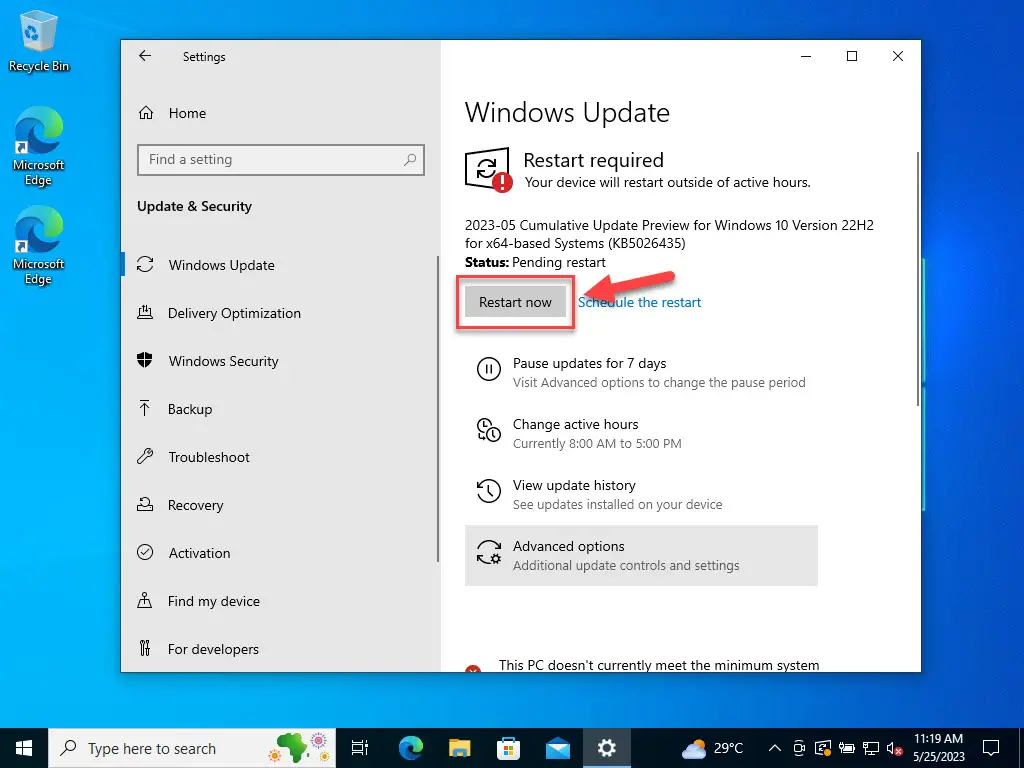Click the weather widget showing 29°C
This screenshot has height=768, width=1024.
[713, 748]
